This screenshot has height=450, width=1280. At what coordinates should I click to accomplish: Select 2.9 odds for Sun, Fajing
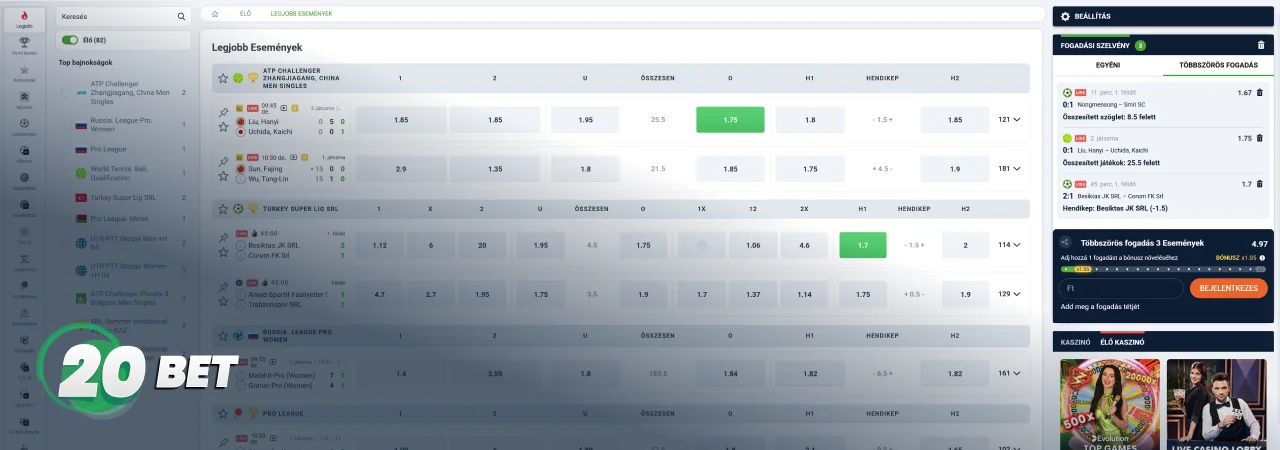(401, 169)
